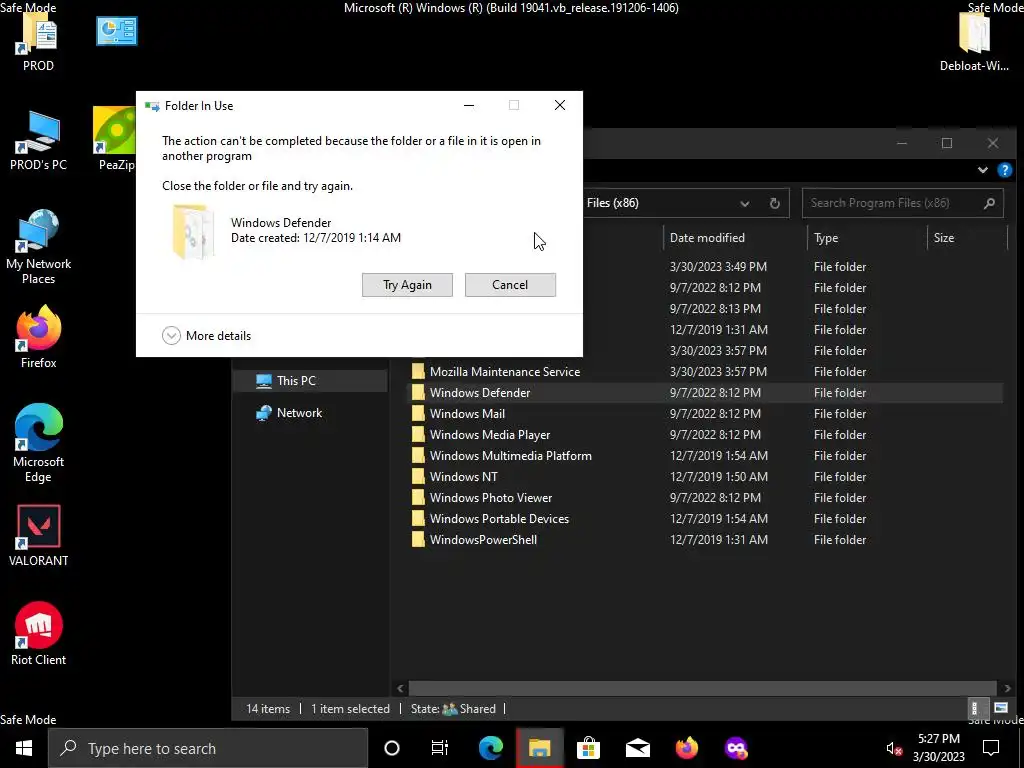Click muted volume icon in tray

(894, 749)
